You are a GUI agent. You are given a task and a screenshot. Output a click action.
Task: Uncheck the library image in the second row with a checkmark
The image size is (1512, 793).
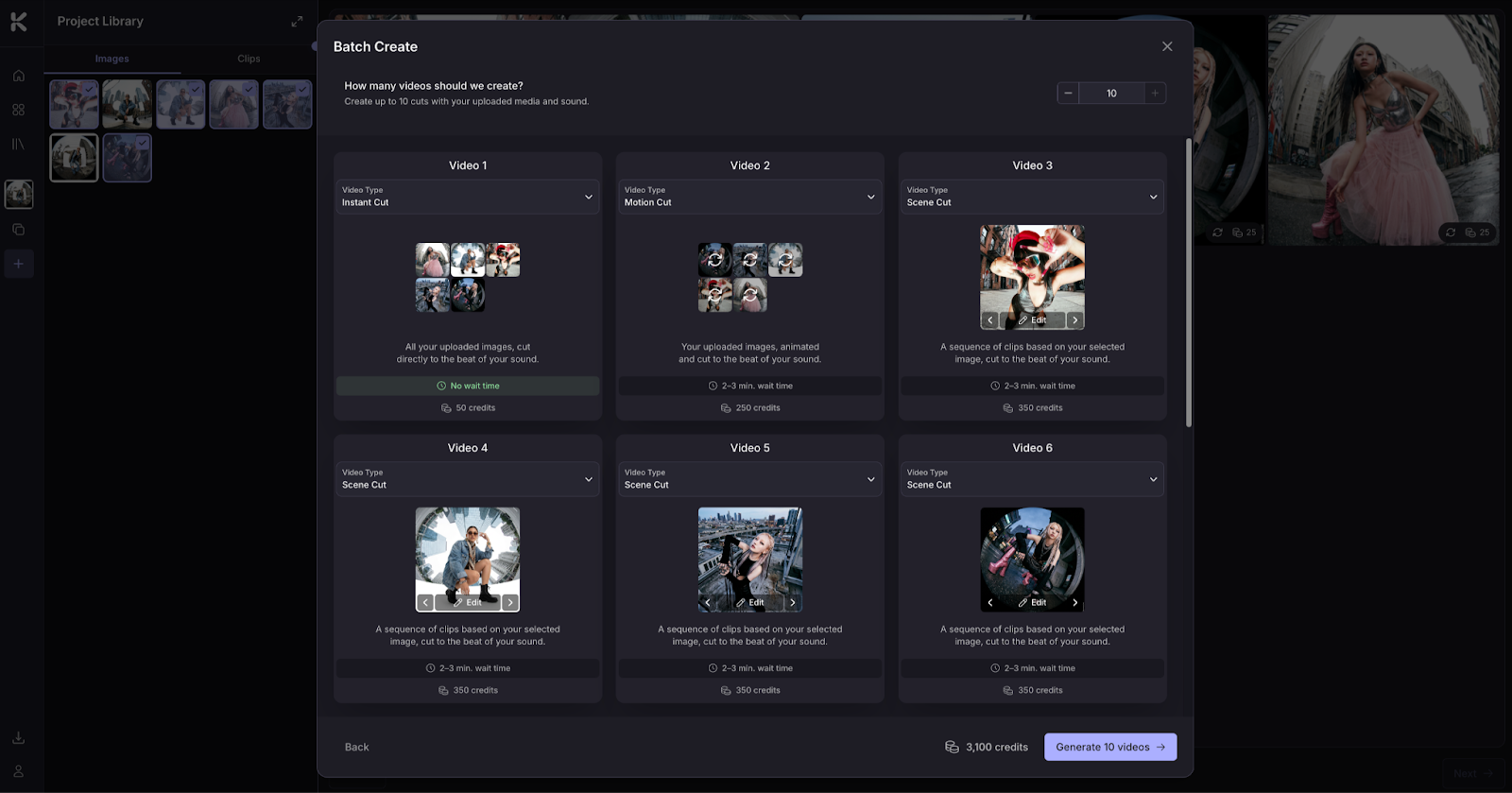pyautogui.click(x=127, y=158)
